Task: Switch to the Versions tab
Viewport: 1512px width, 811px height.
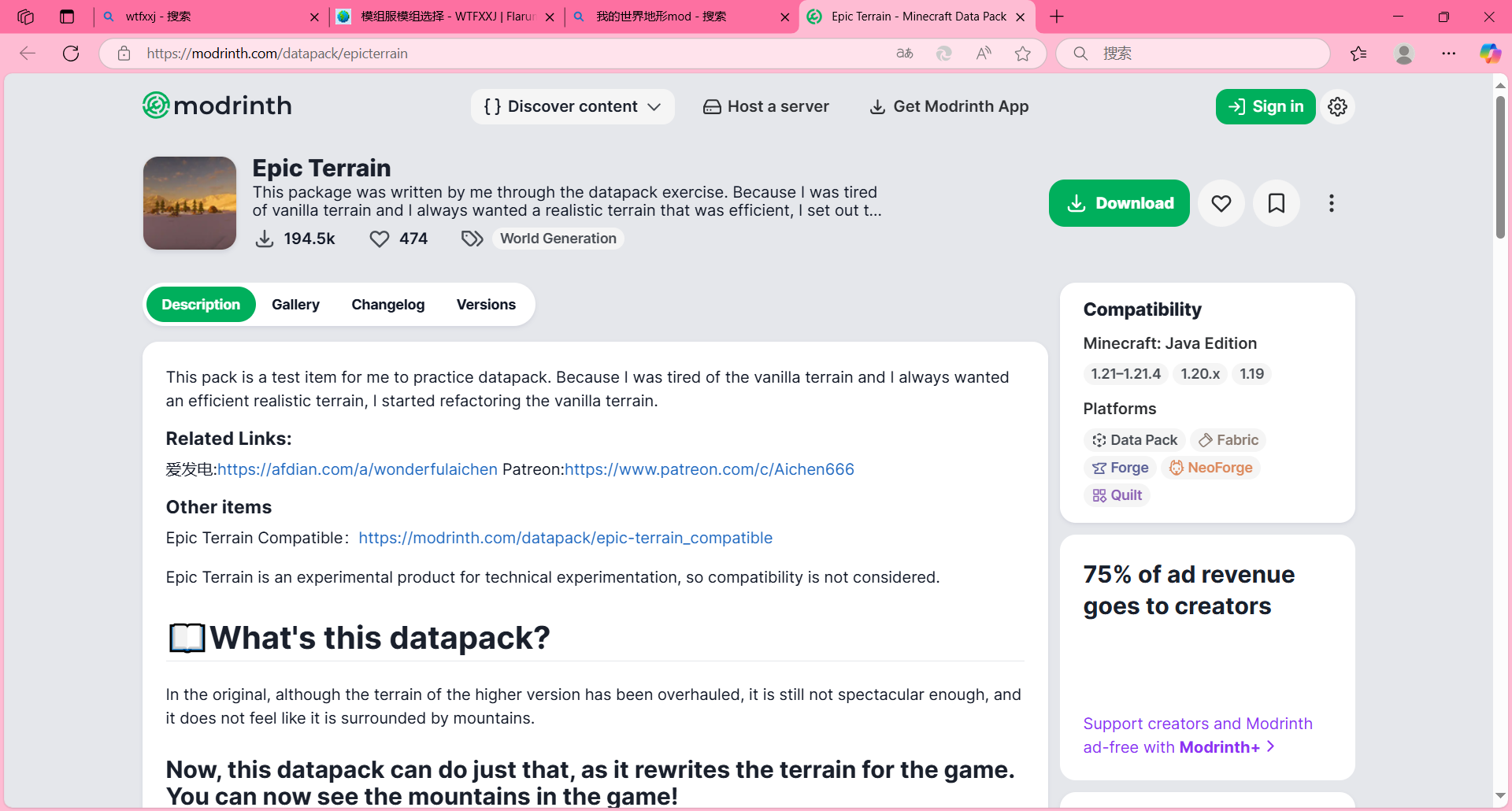Action: 486,305
